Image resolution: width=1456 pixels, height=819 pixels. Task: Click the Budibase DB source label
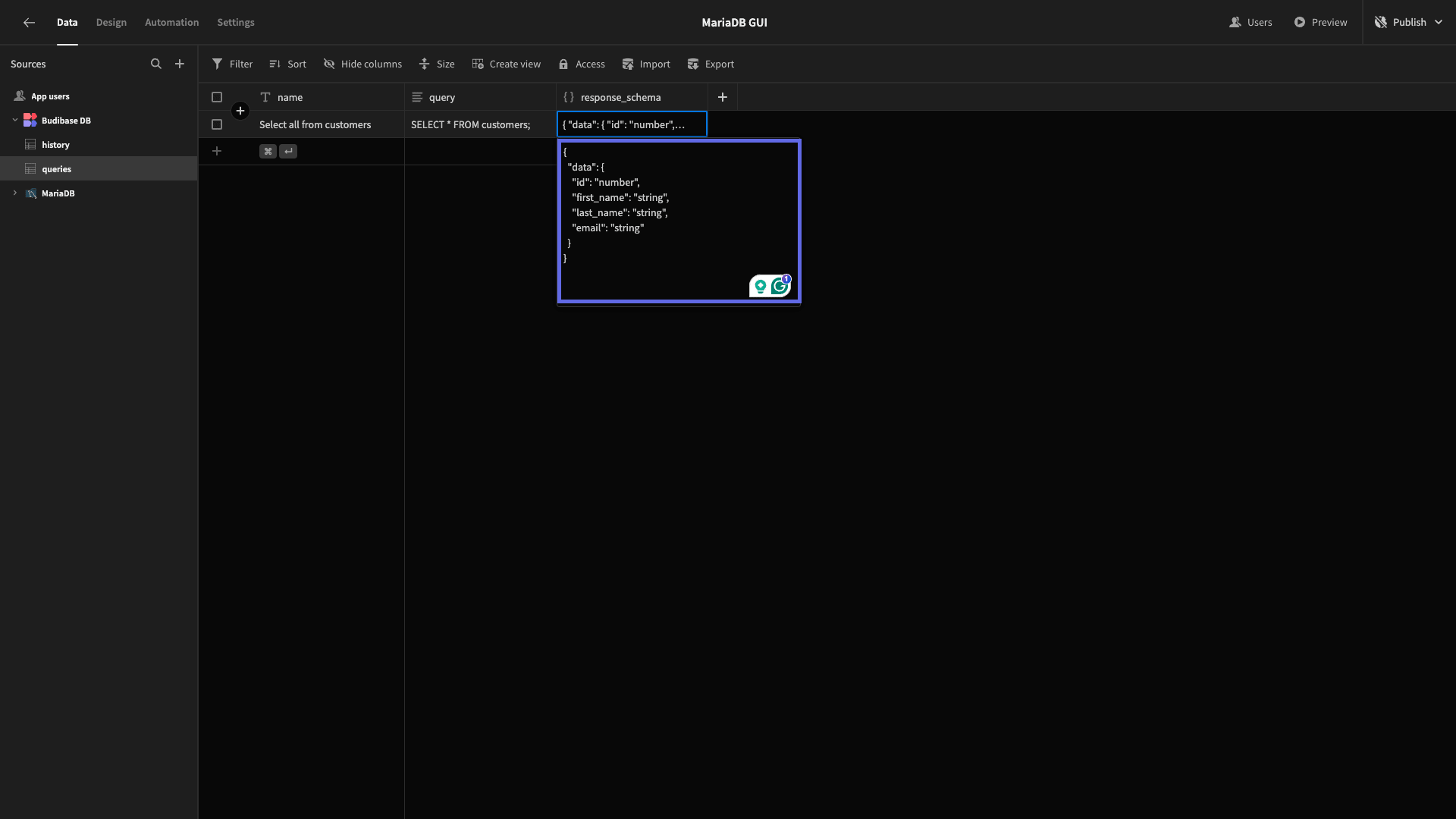pos(66,120)
